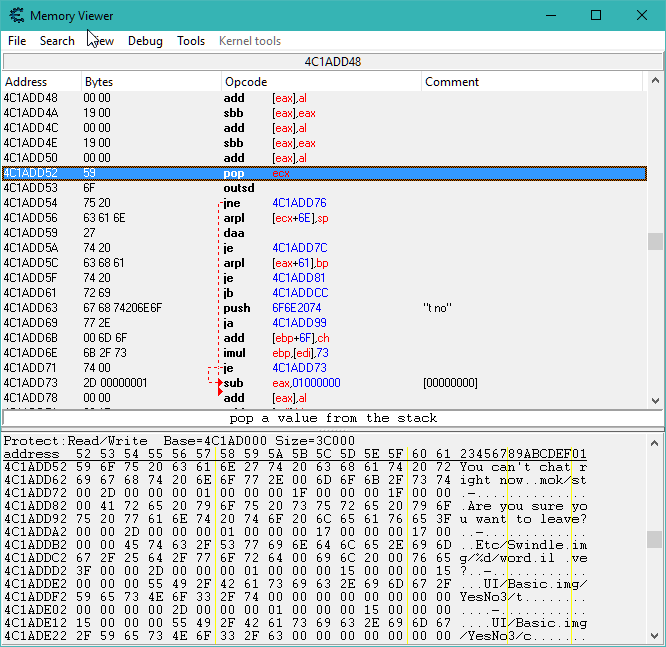Viewport: 666px width, 647px height.
Task: Select the sub eax,01000000 row
Action: point(325,383)
